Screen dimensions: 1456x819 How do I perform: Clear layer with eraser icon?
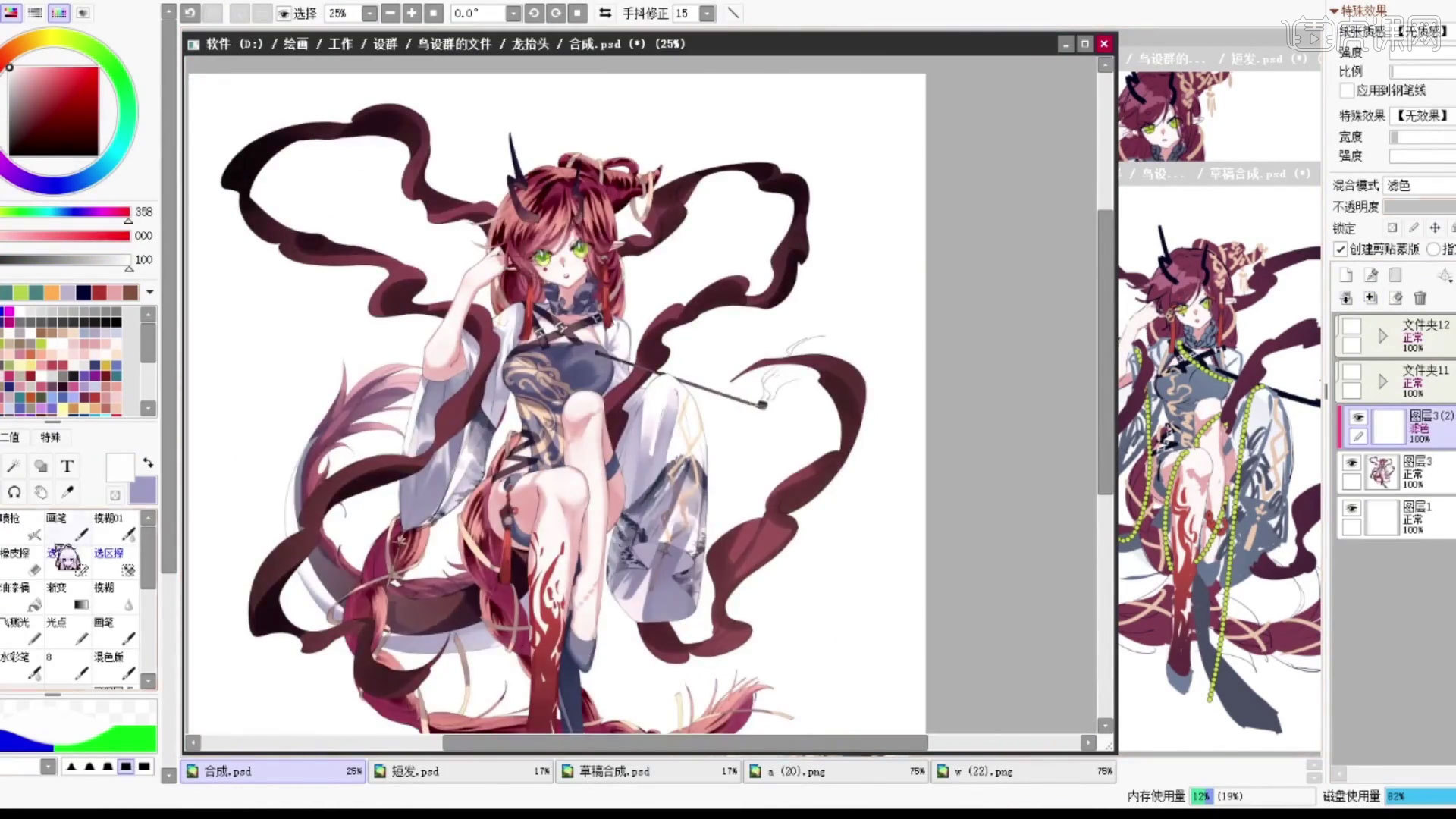(1396, 298)
